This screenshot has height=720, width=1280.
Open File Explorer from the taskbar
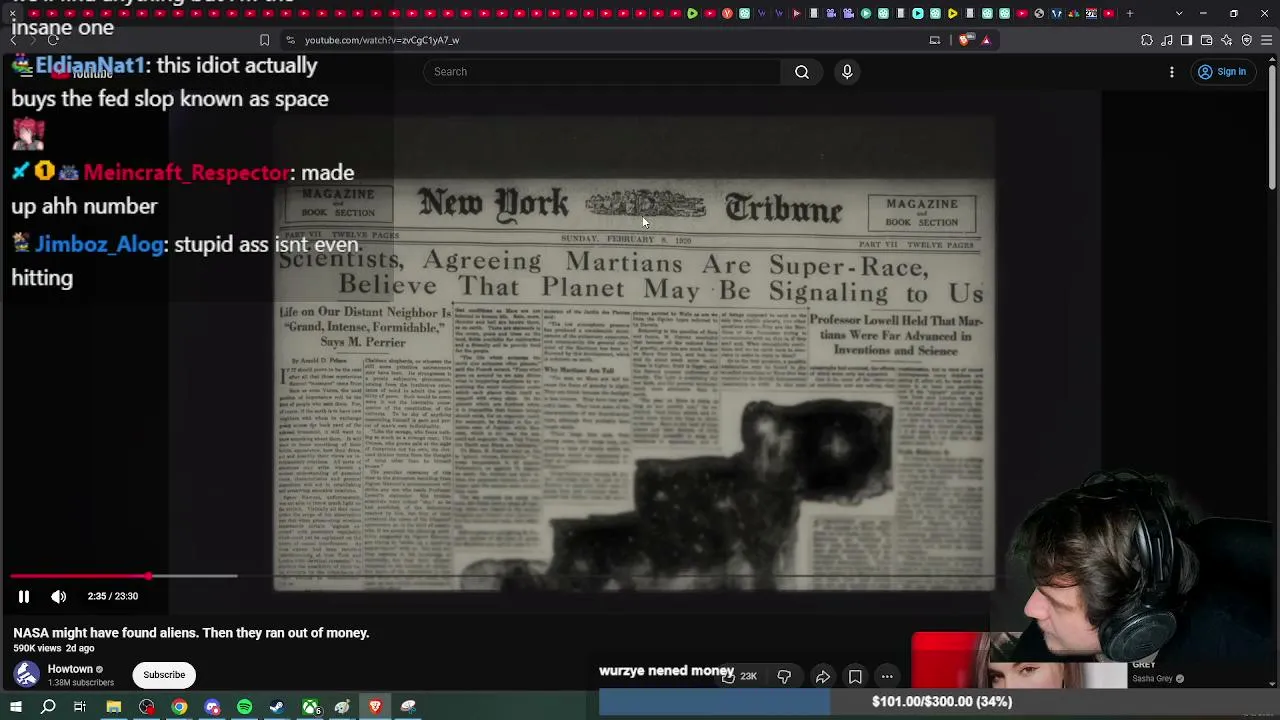tap(114, 707)
